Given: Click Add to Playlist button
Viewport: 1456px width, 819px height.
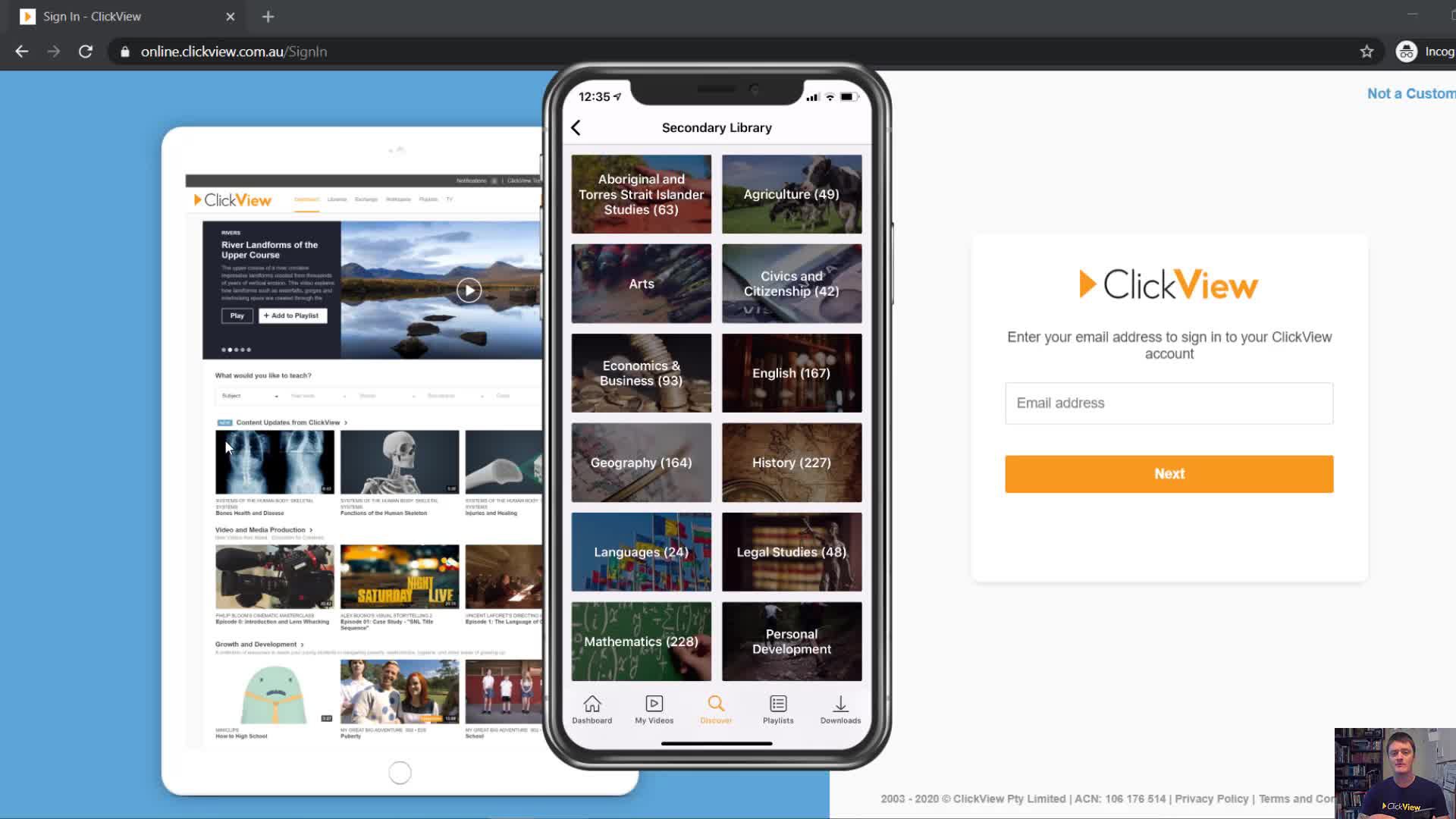Looking at the screenshot, I should [x=293, y=315].
